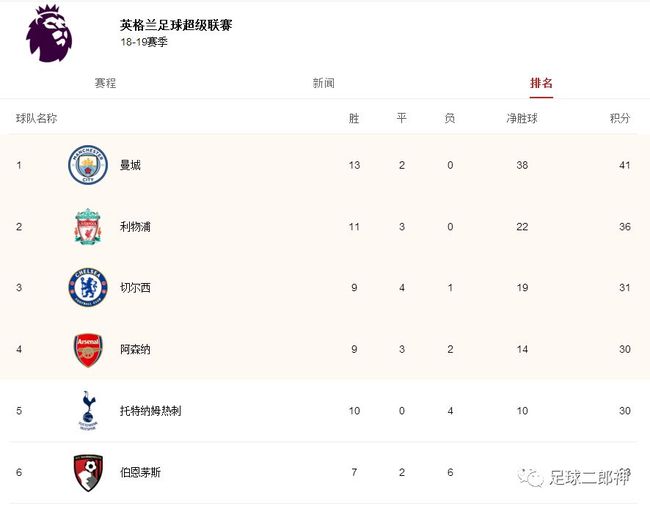Open the 曼城 team name link
This screenshot has width=650, height=506.
130,165
